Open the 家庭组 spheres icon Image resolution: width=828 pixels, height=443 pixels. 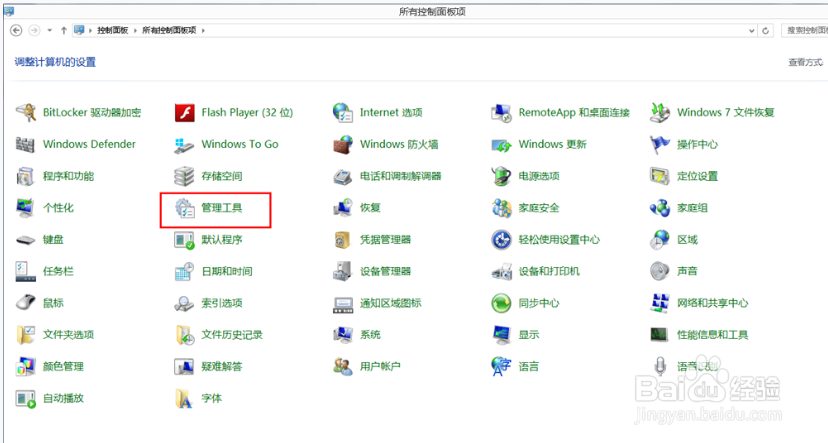(660, 208)
